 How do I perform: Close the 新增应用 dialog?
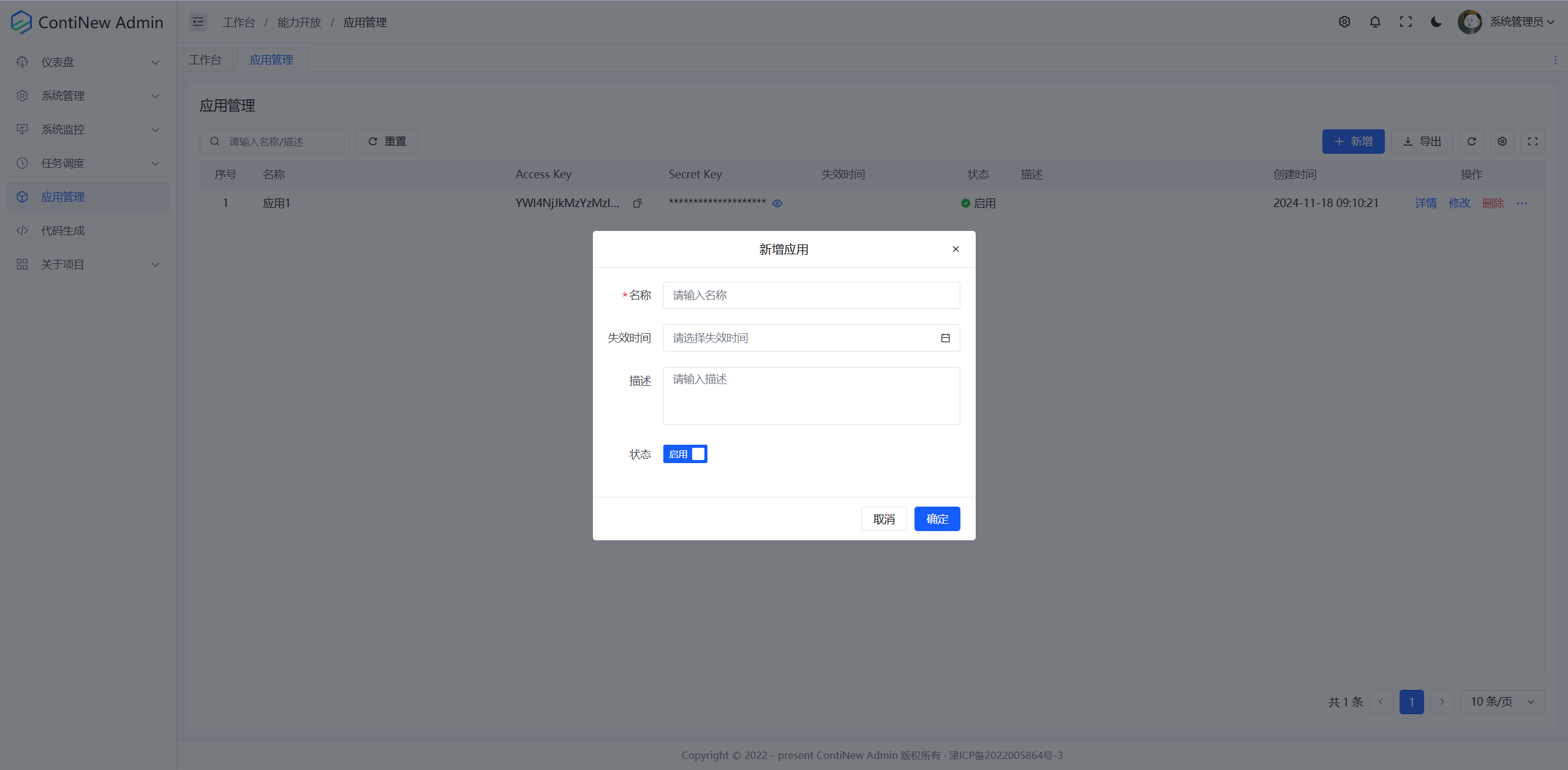956,249
